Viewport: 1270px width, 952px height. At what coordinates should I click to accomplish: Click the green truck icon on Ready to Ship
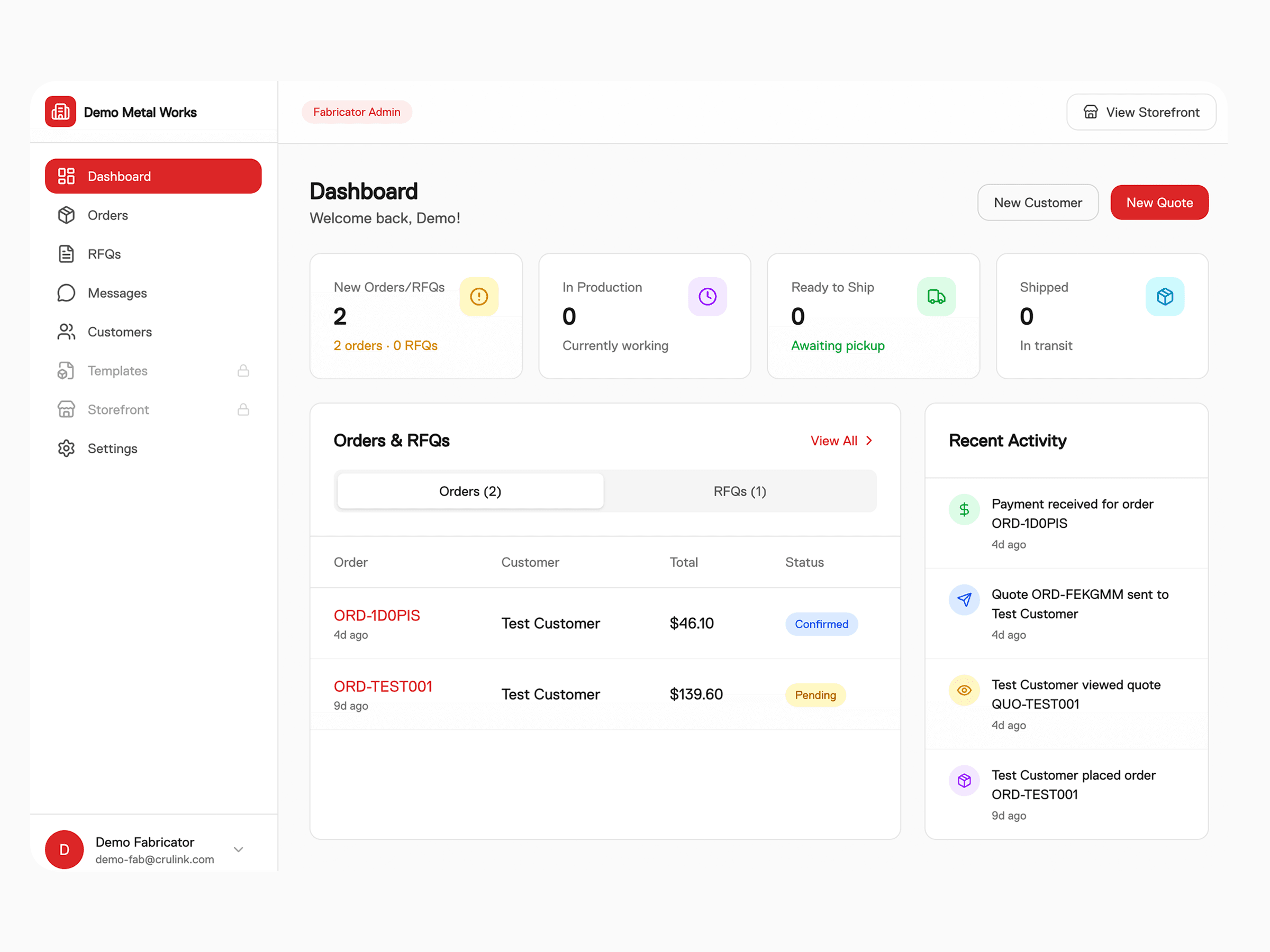pos(936,297)
